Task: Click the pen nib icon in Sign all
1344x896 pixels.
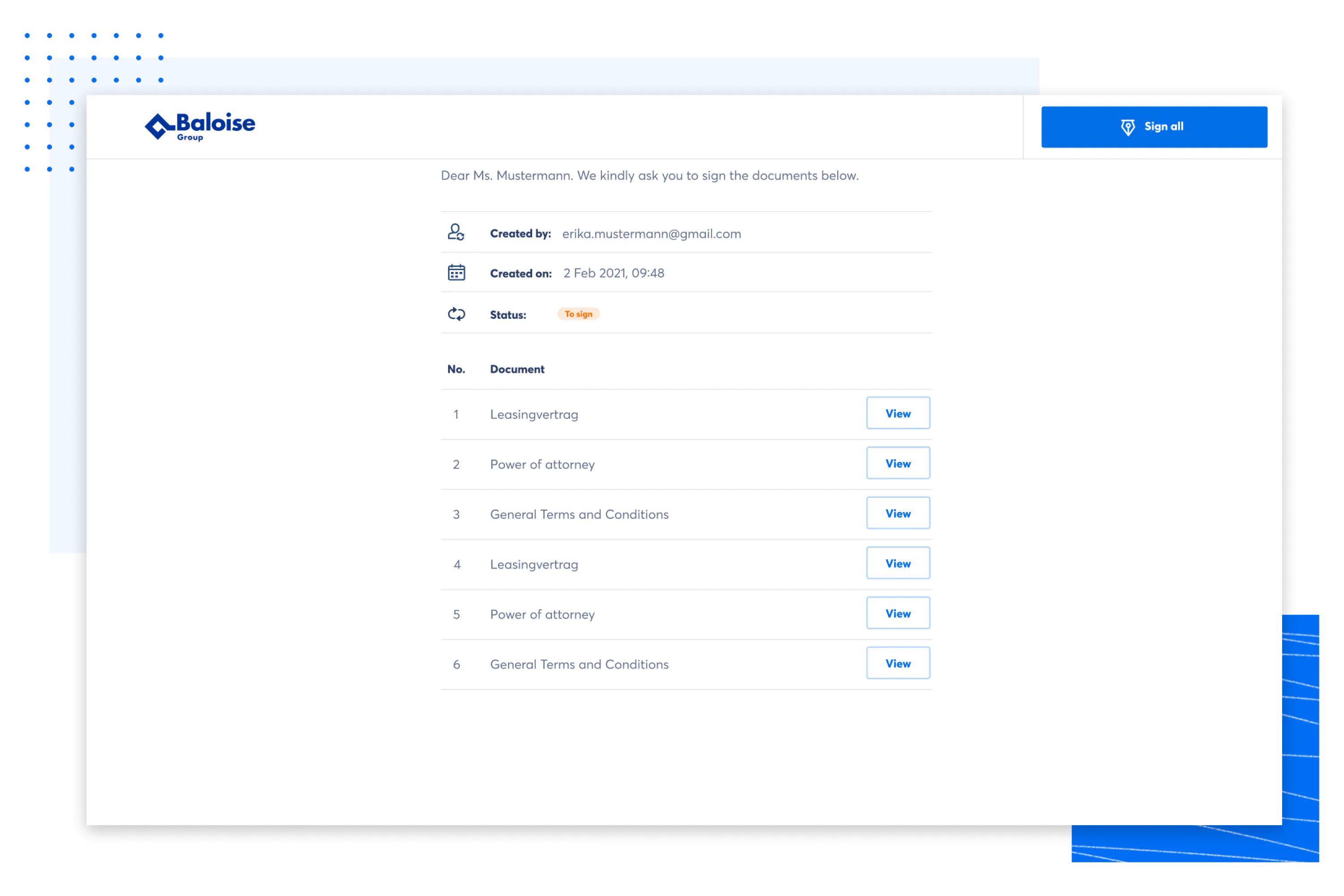Action: click(x=1128, y=127)
